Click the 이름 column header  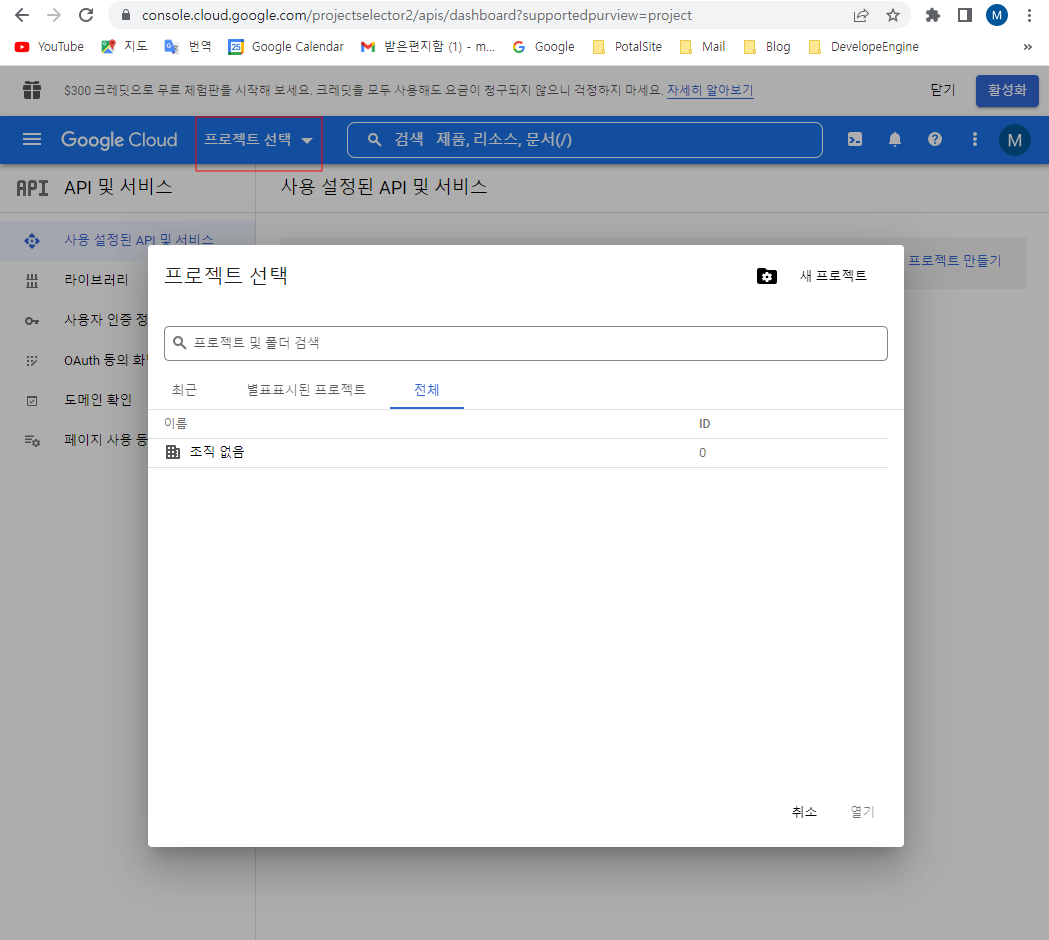(x=175, y=424)
